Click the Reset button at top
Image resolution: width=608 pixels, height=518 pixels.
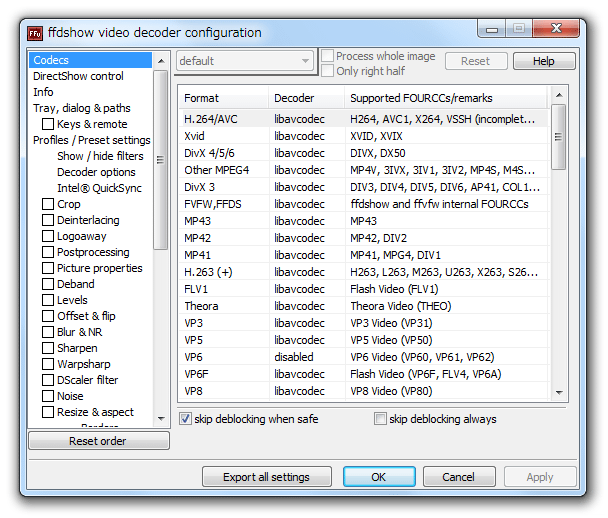coord(476,61)
